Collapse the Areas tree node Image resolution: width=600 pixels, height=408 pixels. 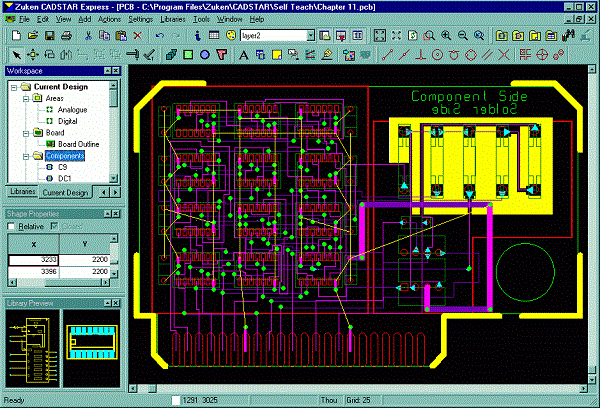point(26,99)
